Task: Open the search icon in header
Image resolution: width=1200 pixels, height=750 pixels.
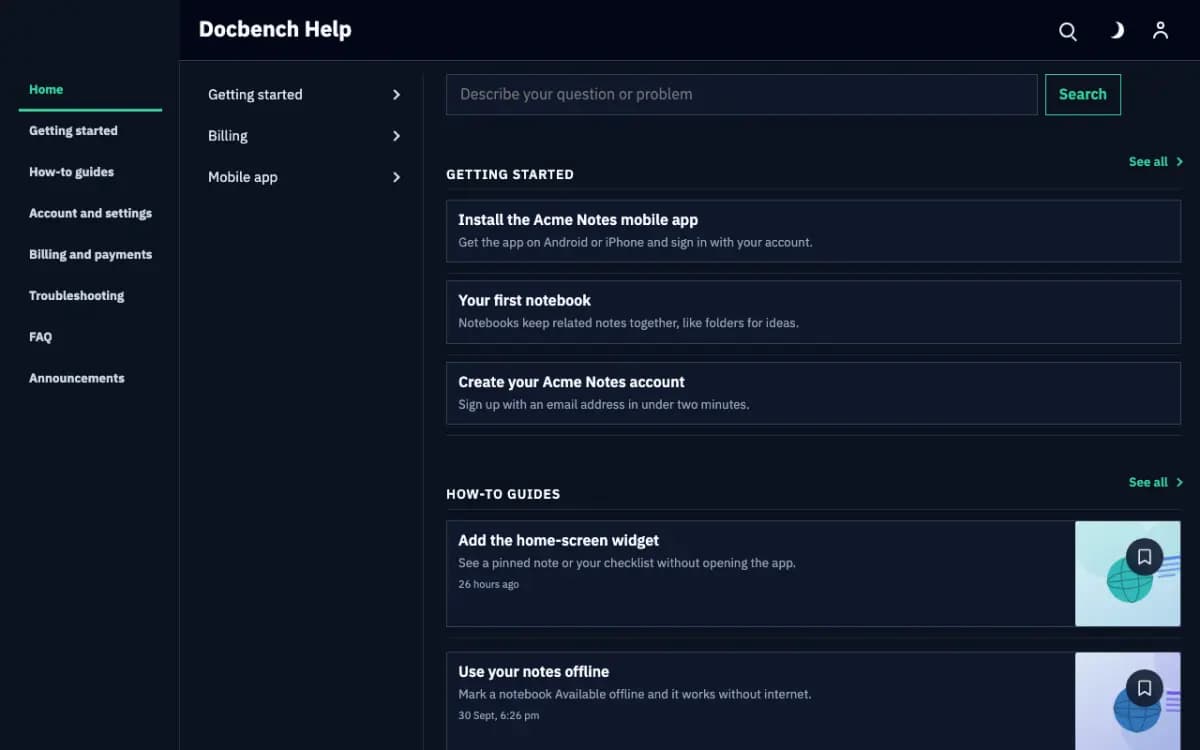Action: tap(1068, 31)
